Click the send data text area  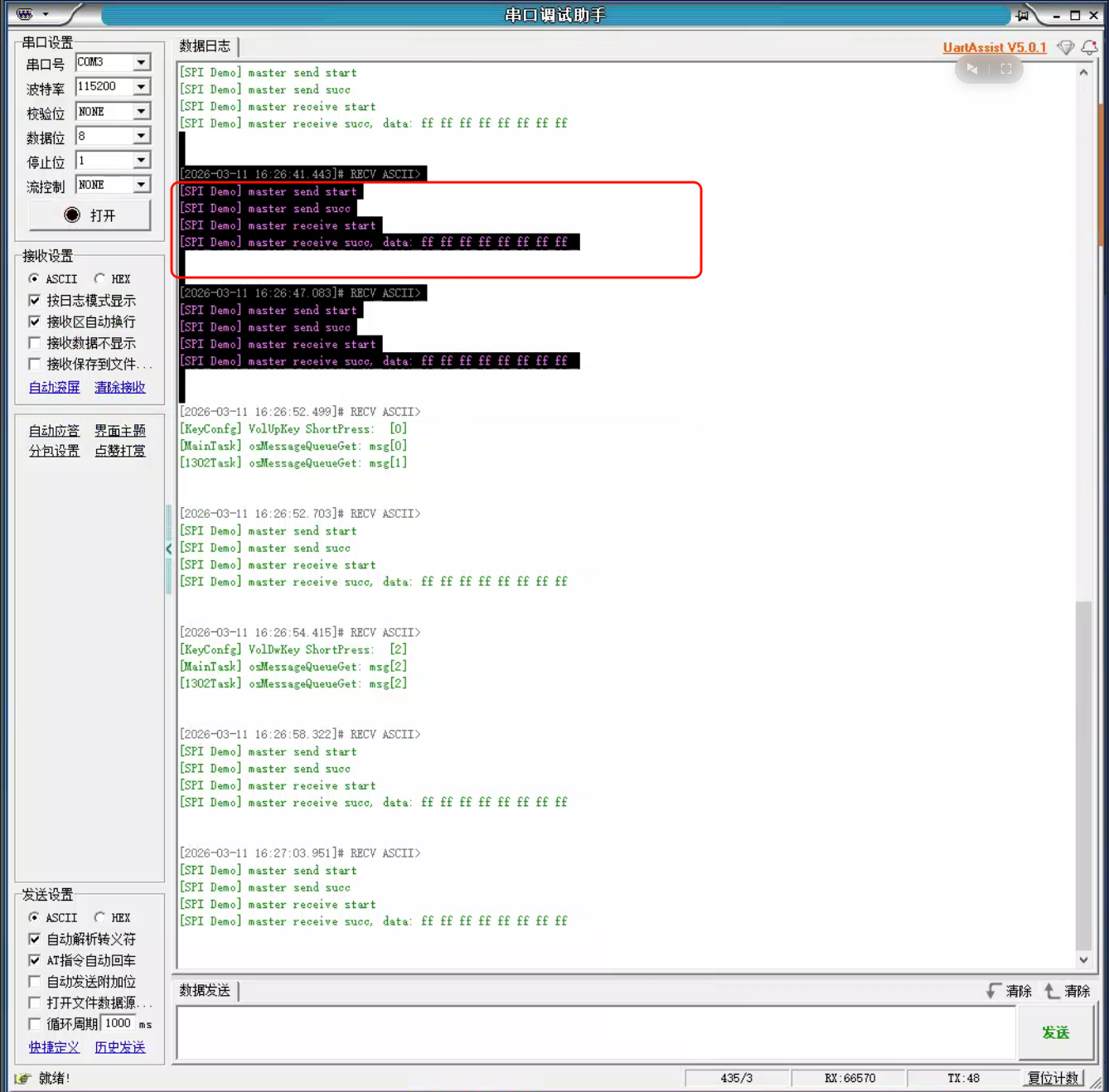pos(597,1033)
